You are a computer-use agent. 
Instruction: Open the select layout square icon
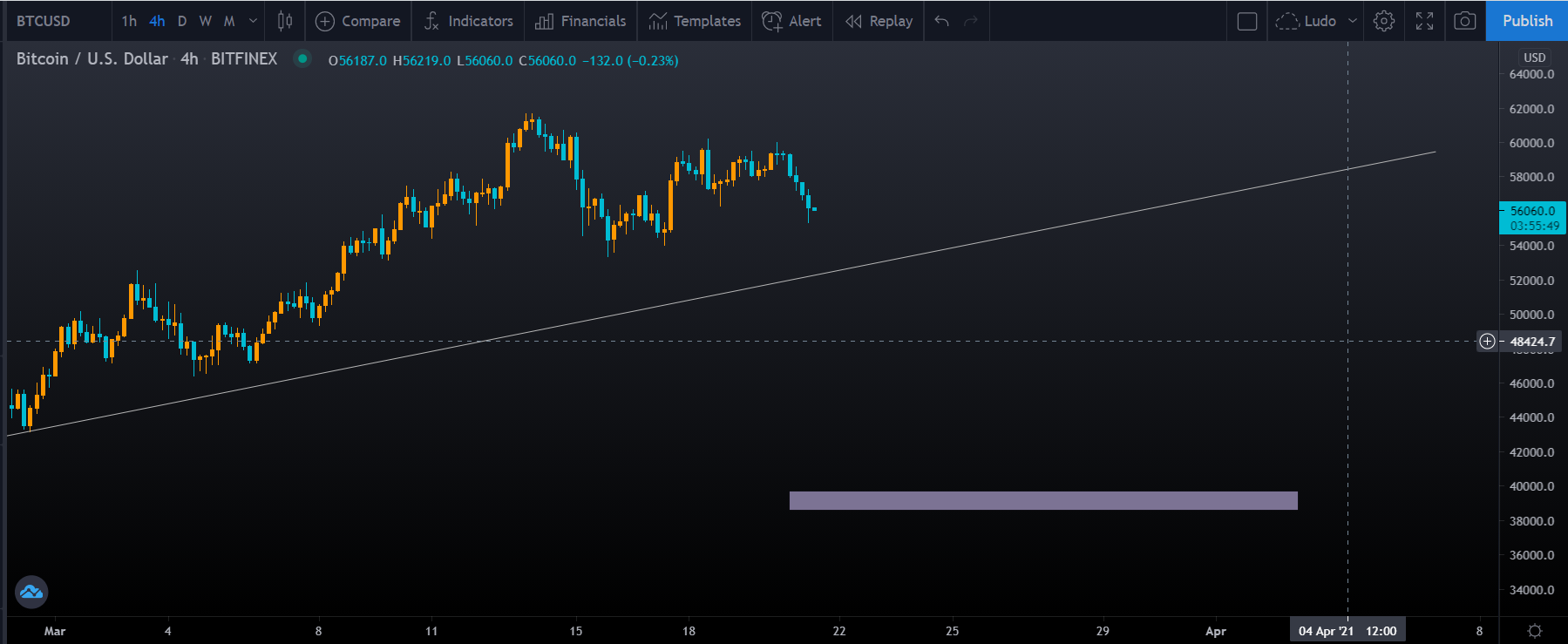point(1247,21)
